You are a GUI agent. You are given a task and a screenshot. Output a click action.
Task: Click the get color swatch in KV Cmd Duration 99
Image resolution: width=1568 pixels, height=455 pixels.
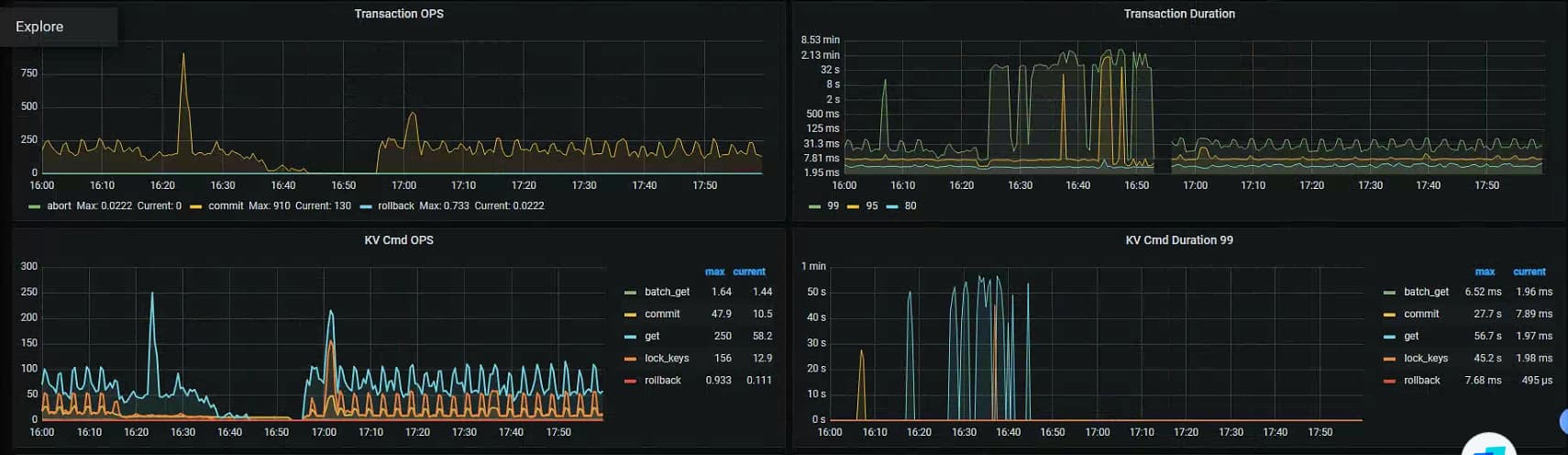coord(1389,337)
